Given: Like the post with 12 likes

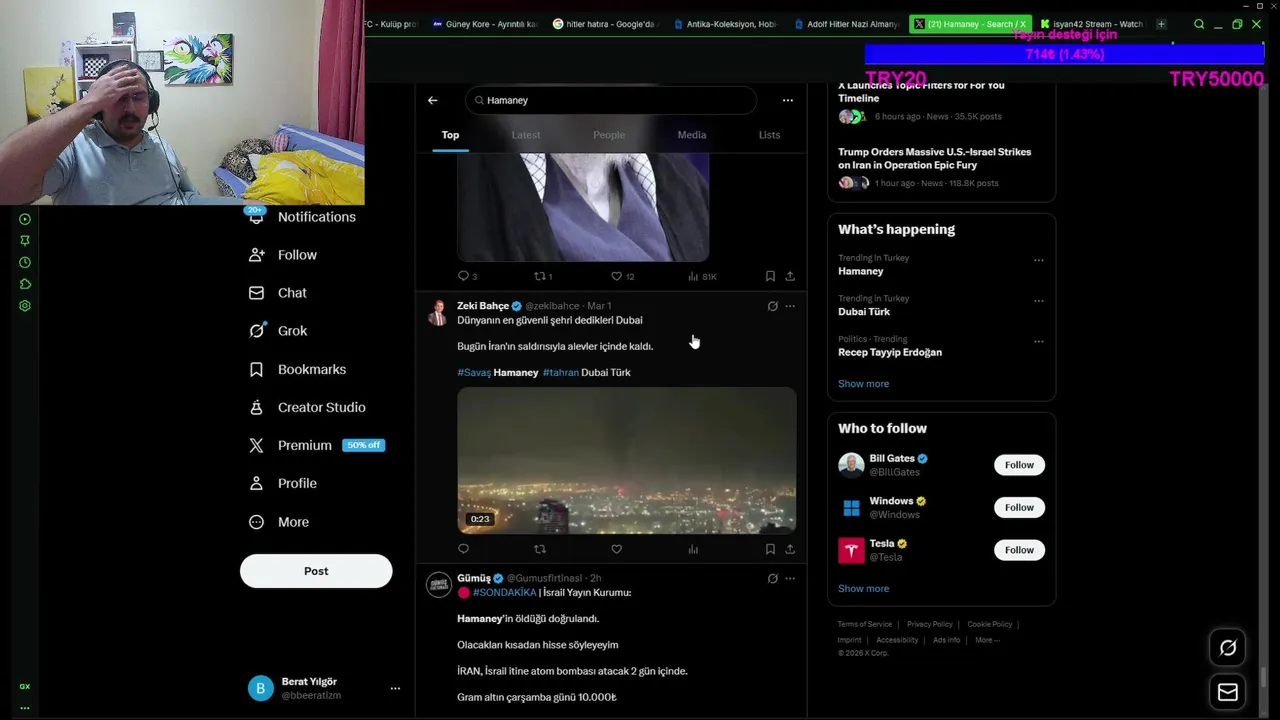Looking at the screenshot, I should point(622,276).
